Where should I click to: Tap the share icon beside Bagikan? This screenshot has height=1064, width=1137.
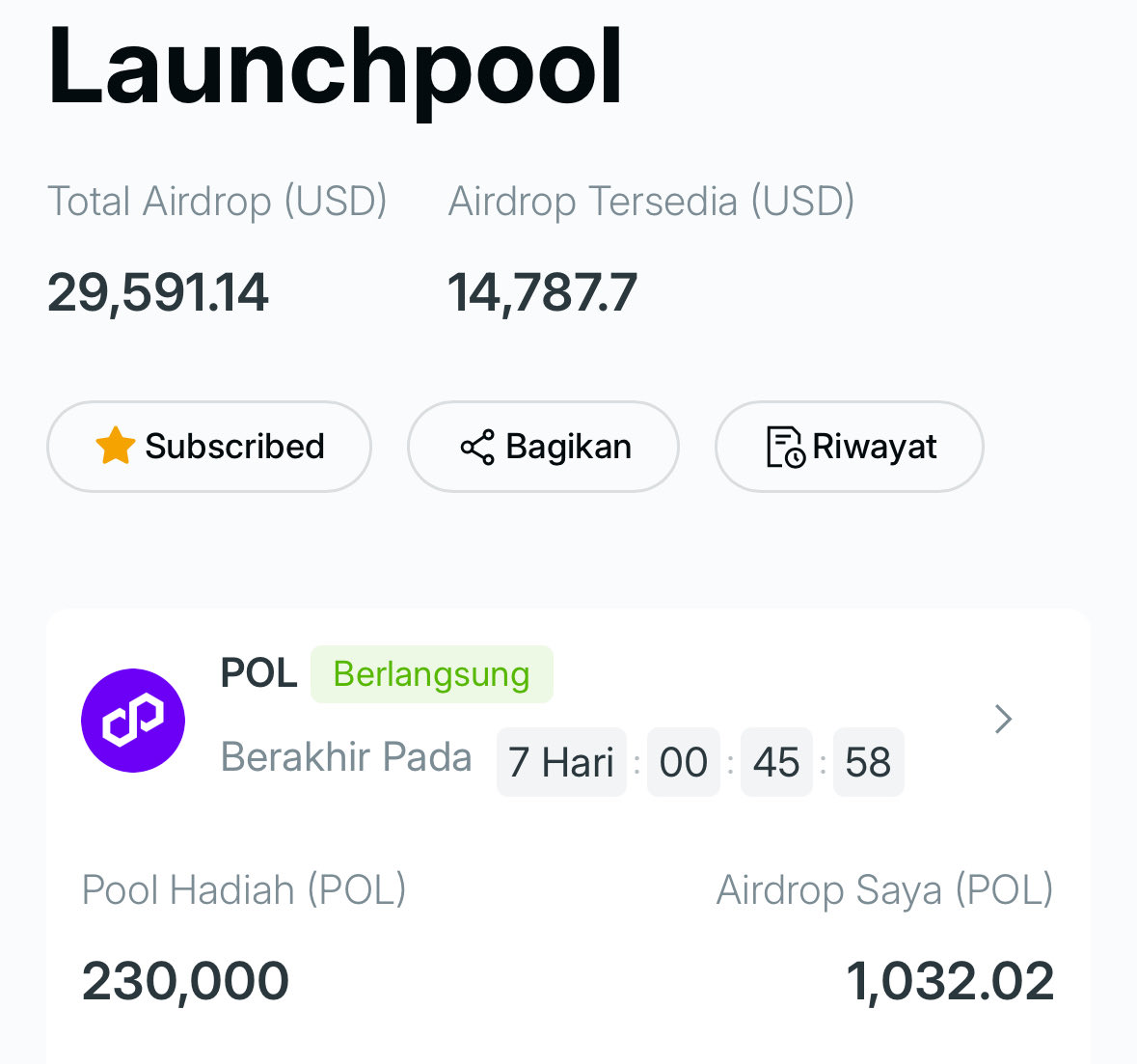477,447
